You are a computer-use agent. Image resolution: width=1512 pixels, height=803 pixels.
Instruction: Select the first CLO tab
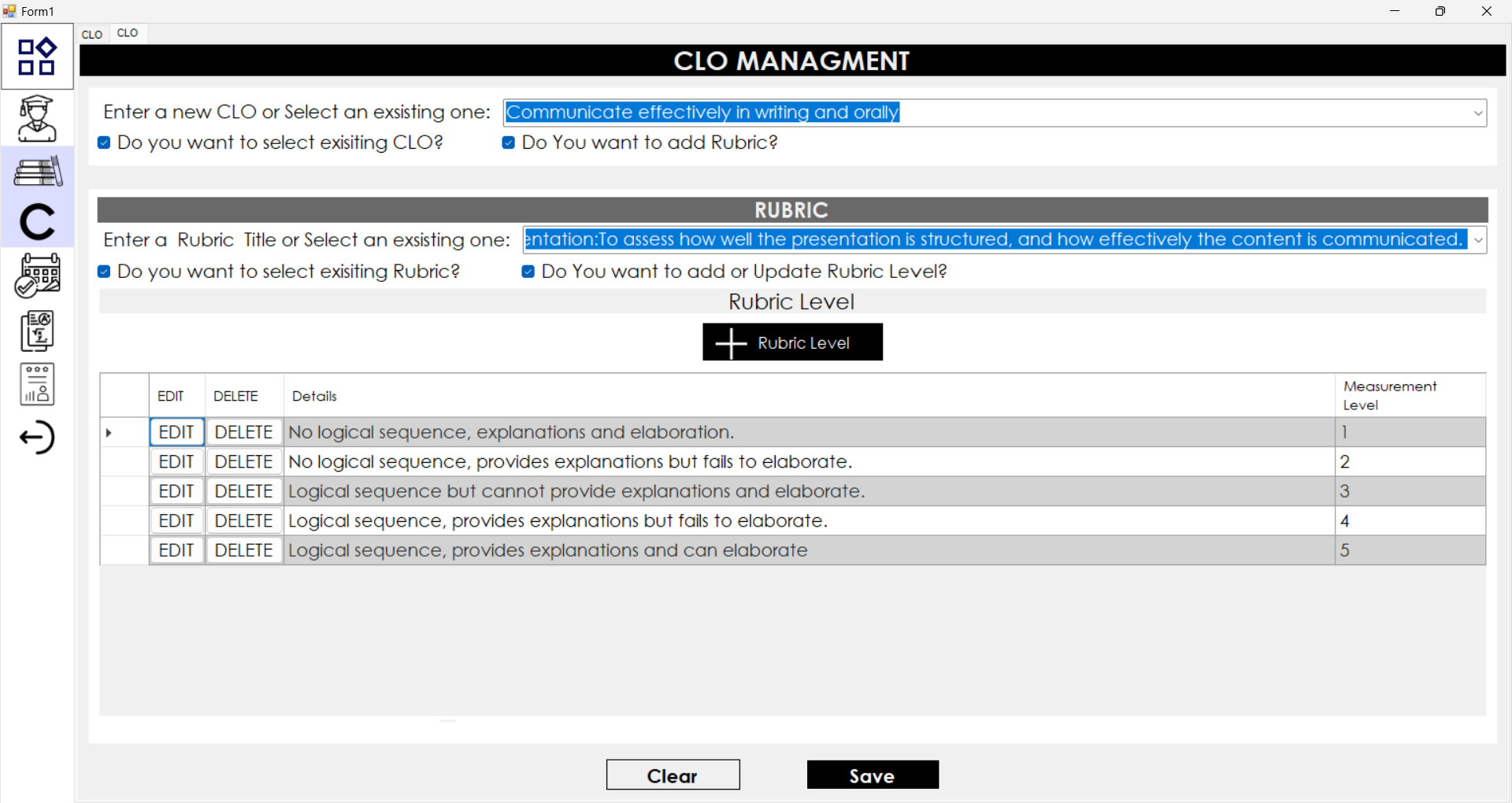[92, 34]
